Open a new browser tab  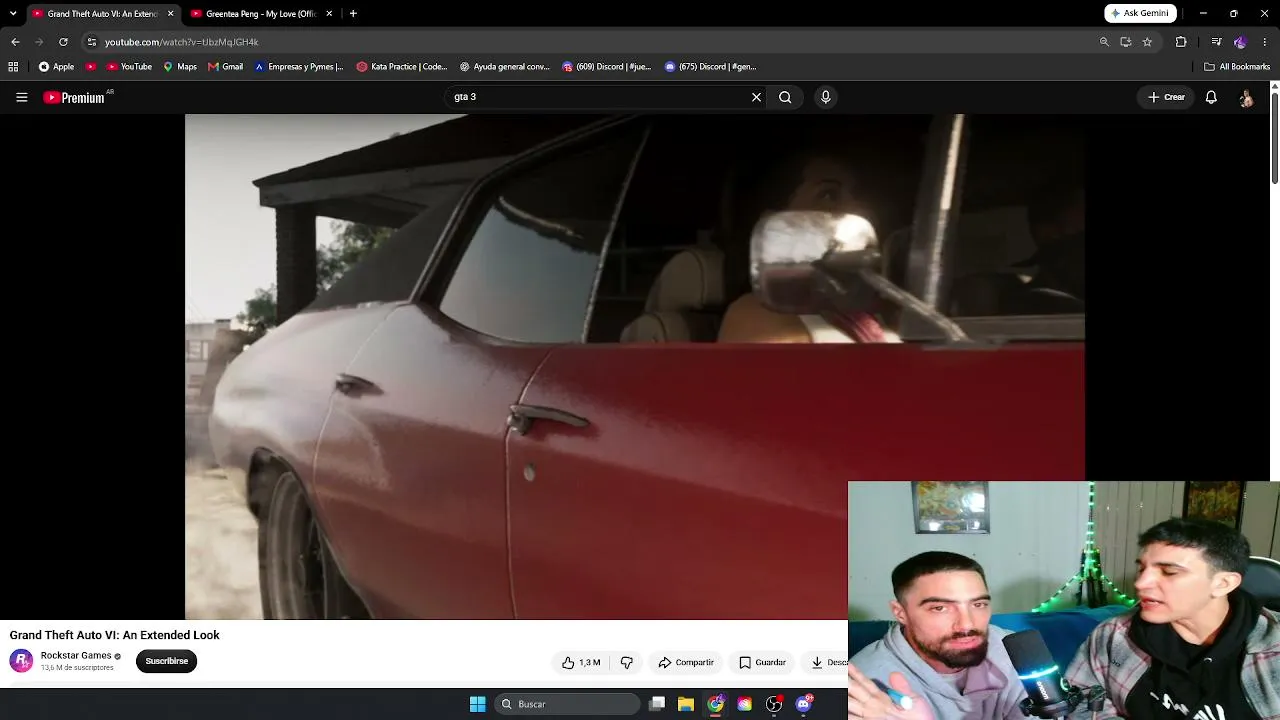pos(353,14)
